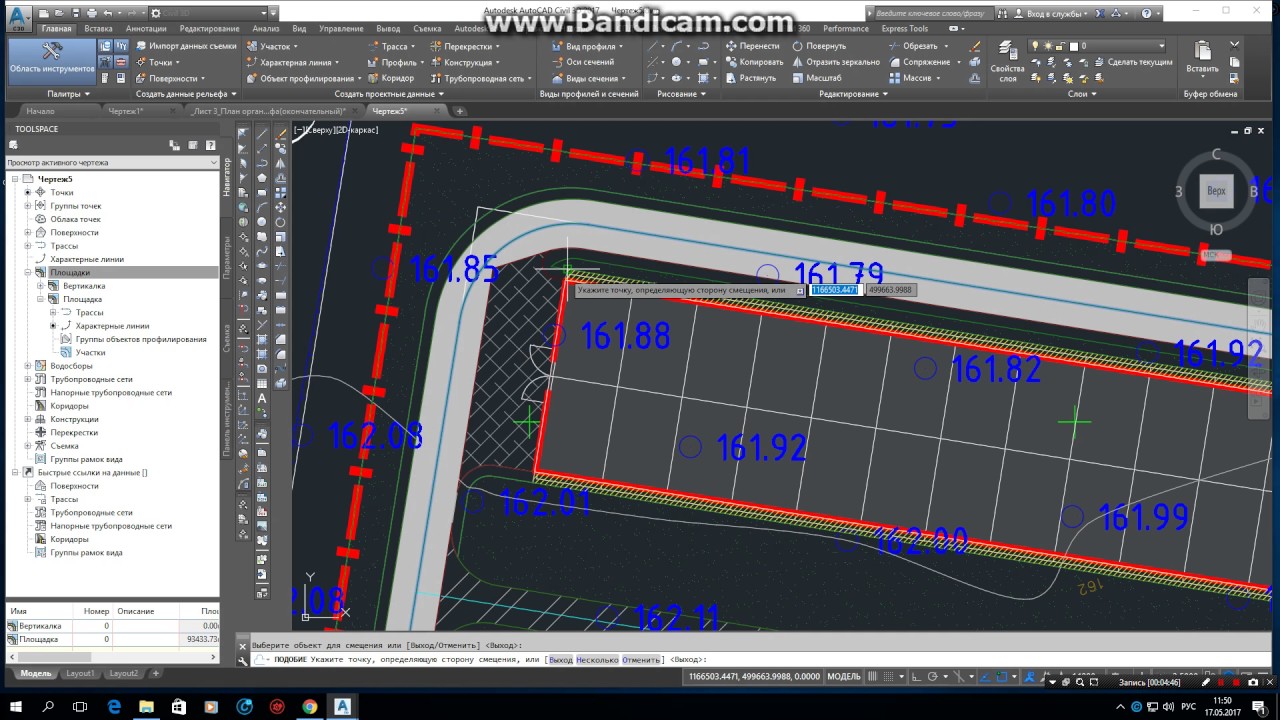This screenshot has width=1280, height=720.
Task: Switch to the 'Анализ' ribbon tab
Action: click(x=266, y=29)
